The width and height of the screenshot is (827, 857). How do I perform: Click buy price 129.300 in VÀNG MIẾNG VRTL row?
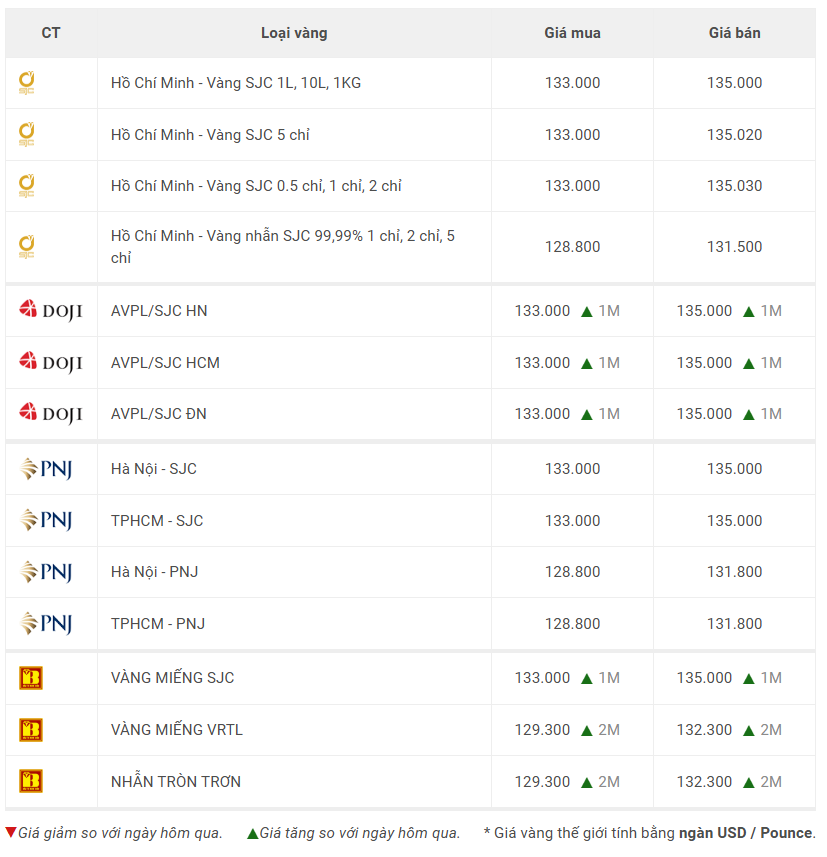[x=542, y=730]
